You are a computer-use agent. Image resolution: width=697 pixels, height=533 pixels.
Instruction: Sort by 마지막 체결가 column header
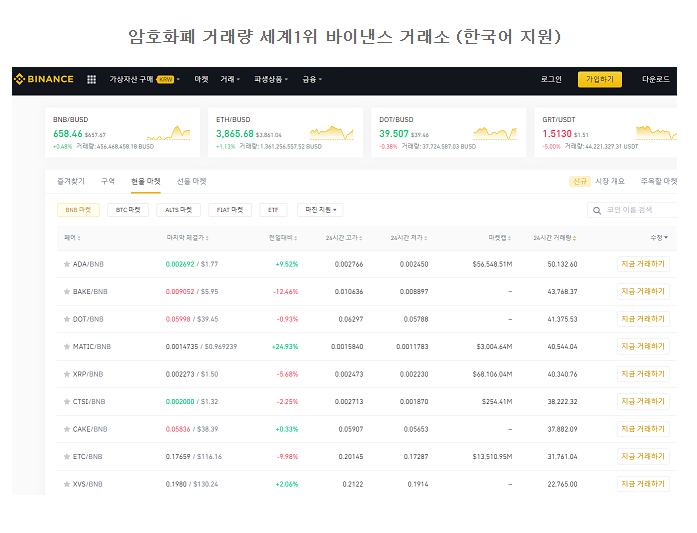coord(187,238)
